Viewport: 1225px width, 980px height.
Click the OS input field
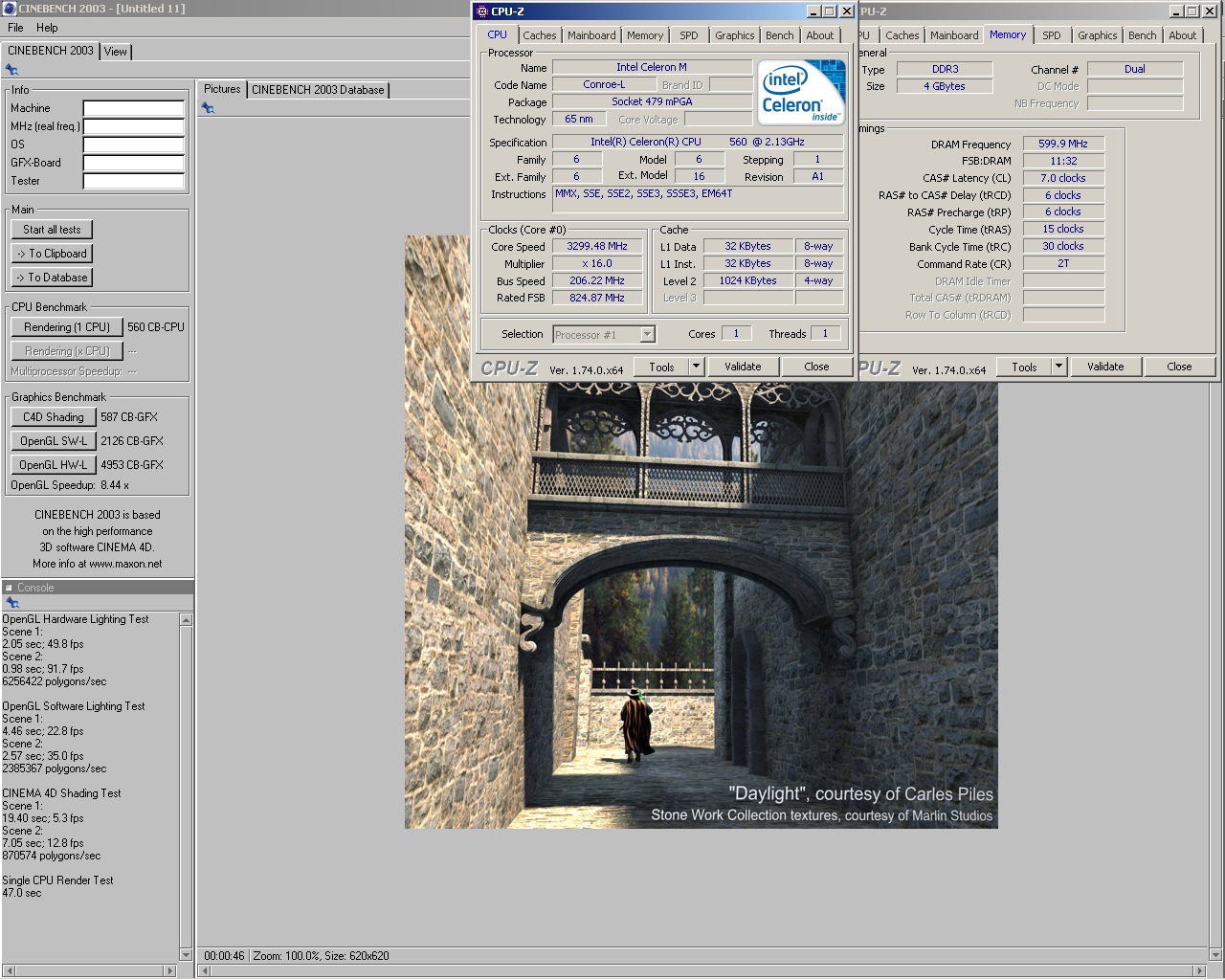pyautogui.click(x=134, y=145)
